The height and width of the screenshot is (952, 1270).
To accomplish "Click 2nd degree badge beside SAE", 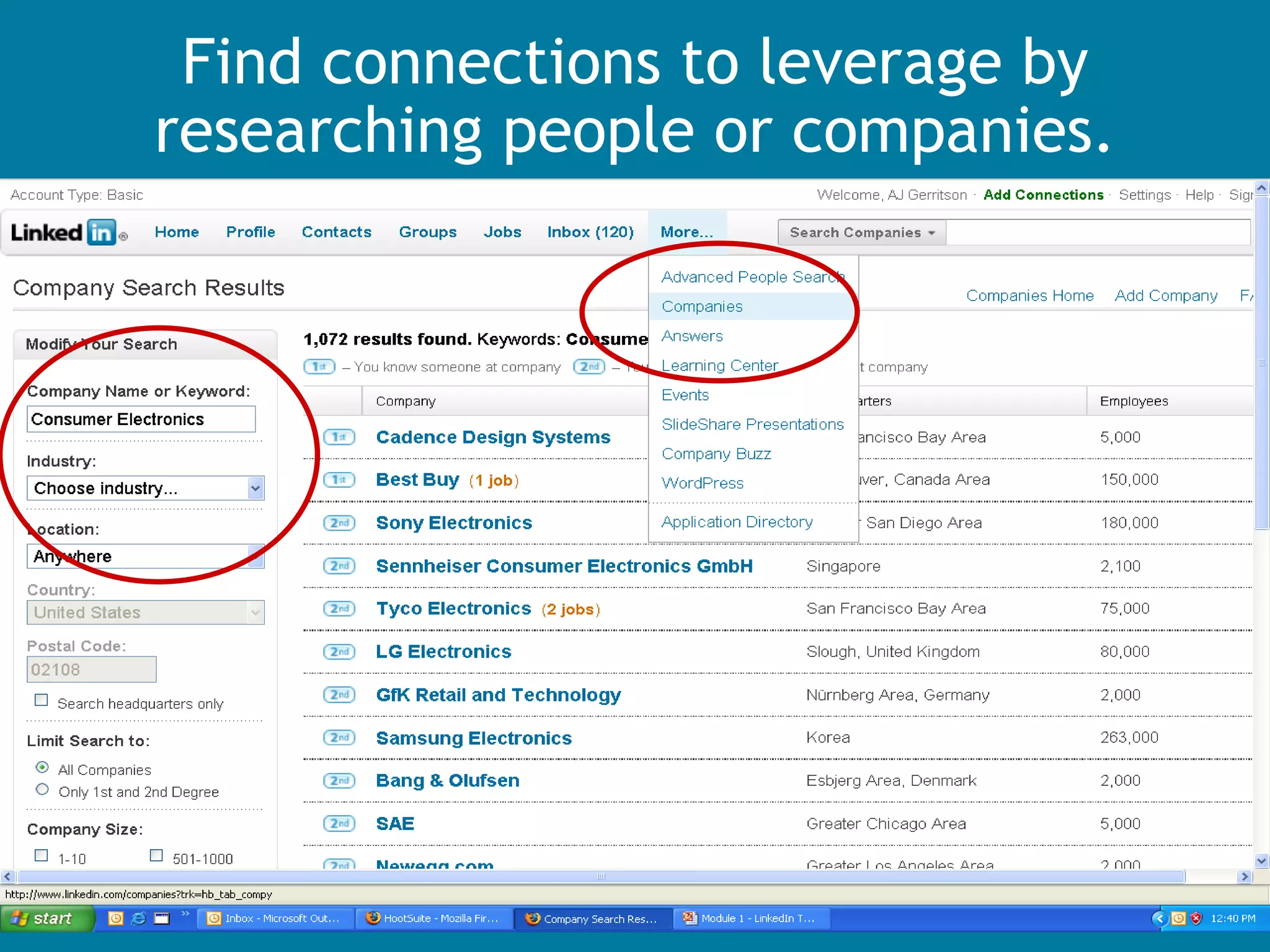I will (x=339, y=823).
